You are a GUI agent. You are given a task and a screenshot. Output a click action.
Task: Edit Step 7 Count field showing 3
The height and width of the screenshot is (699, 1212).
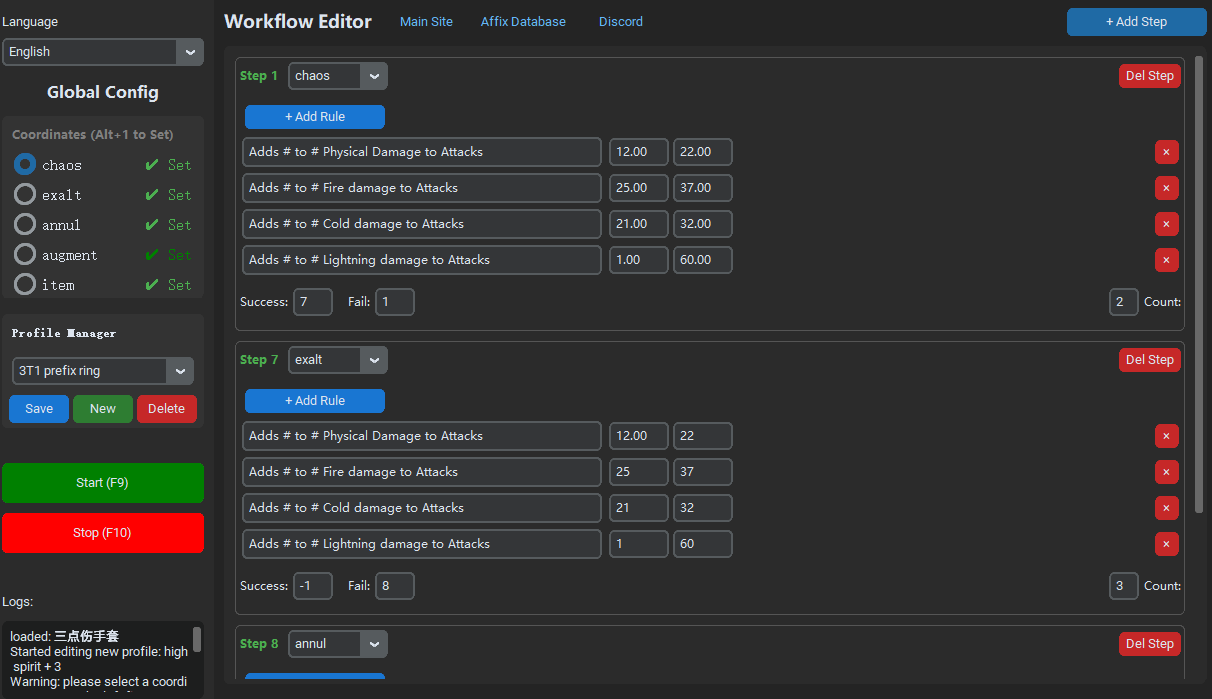pos(1124,586)
